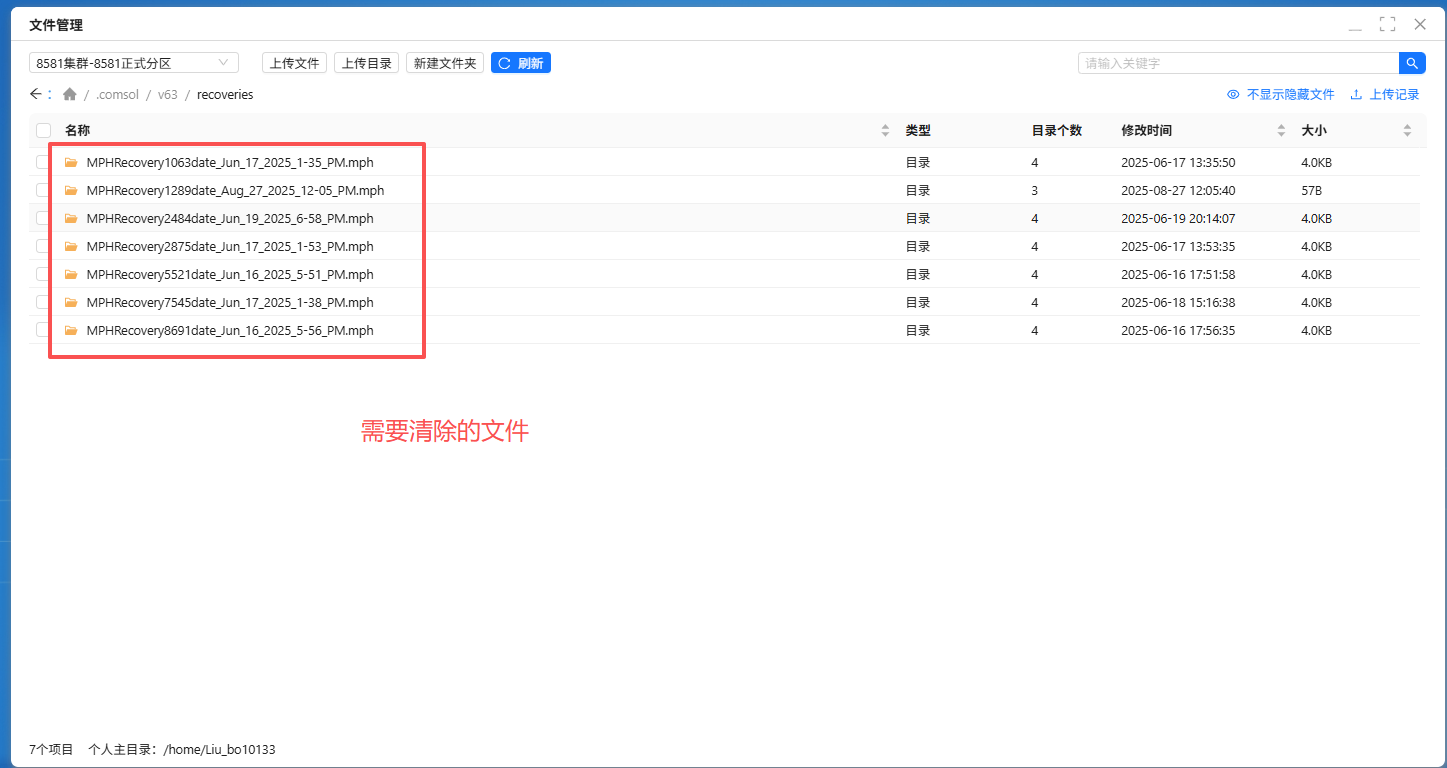Check the MPHRecovery5521date_Jun_16 folder checkbox

coord(43,274)
